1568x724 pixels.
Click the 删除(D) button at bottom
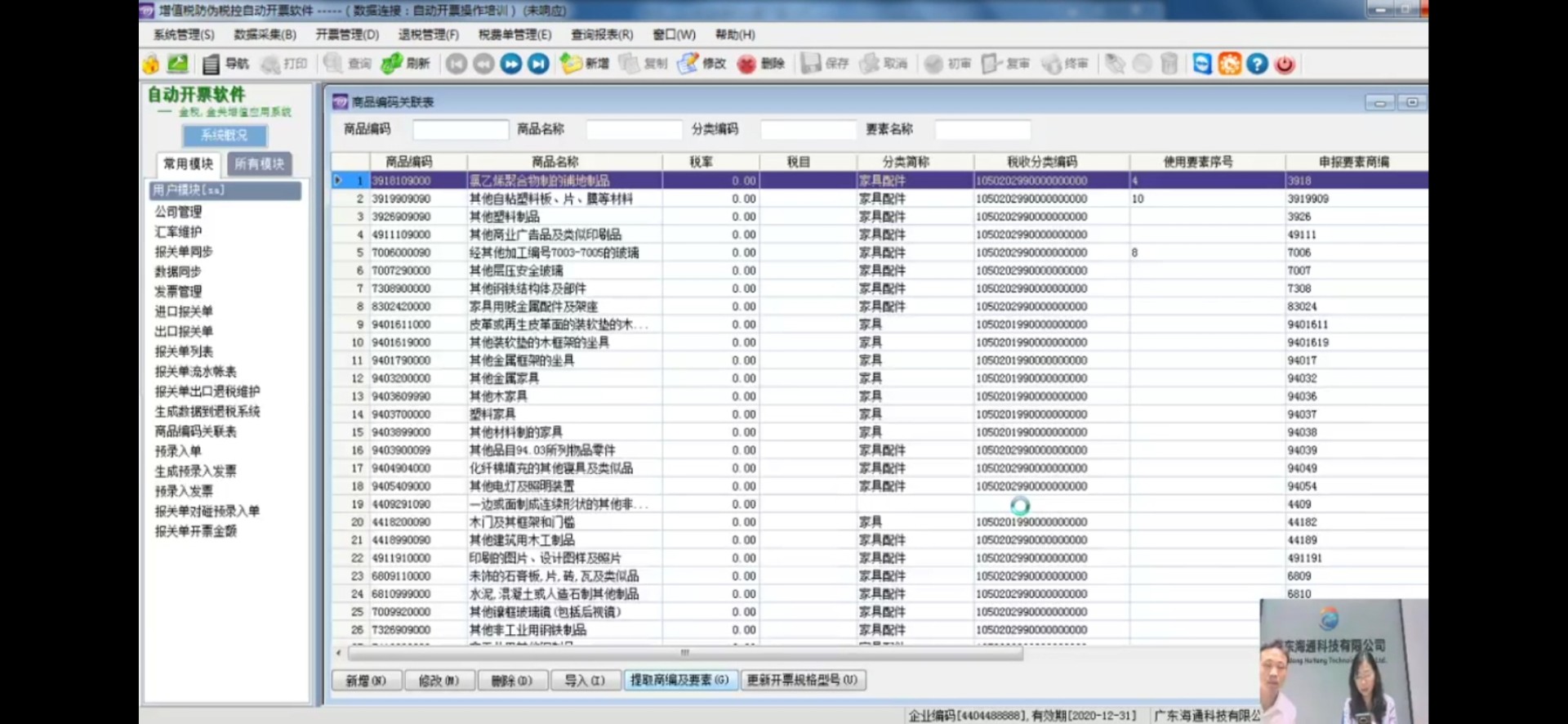click(512, 680)
